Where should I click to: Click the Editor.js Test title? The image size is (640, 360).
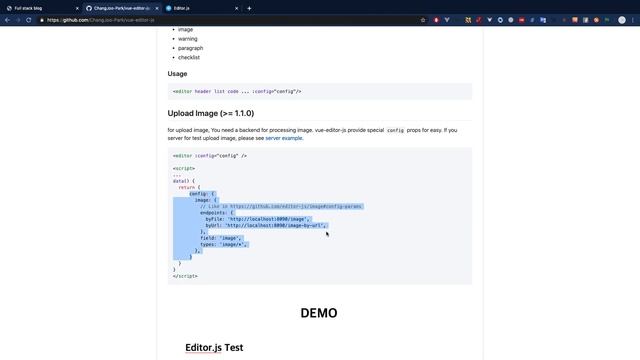pyautogui.click(x=214, y=348)
